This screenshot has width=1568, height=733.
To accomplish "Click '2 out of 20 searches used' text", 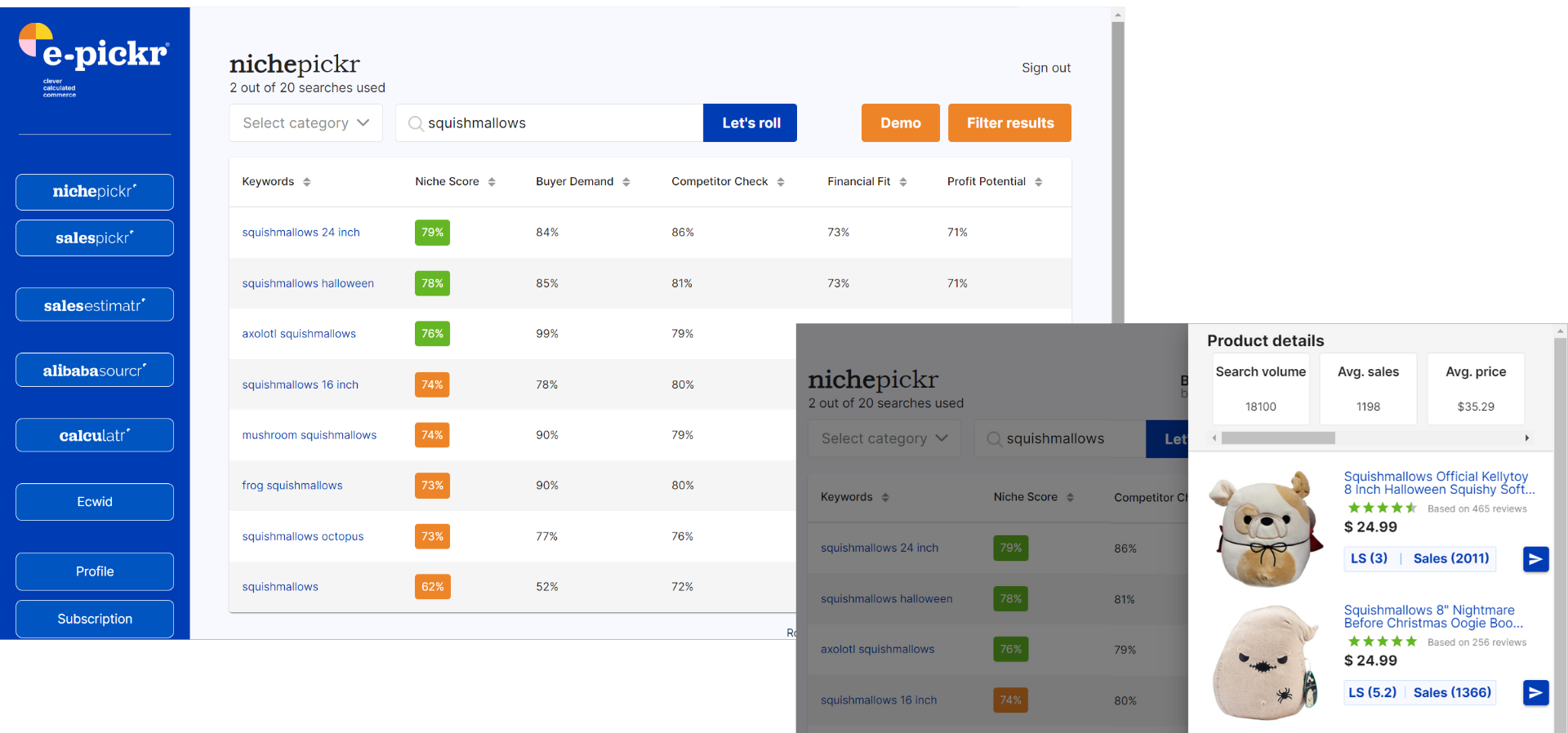I will [307, 88].
